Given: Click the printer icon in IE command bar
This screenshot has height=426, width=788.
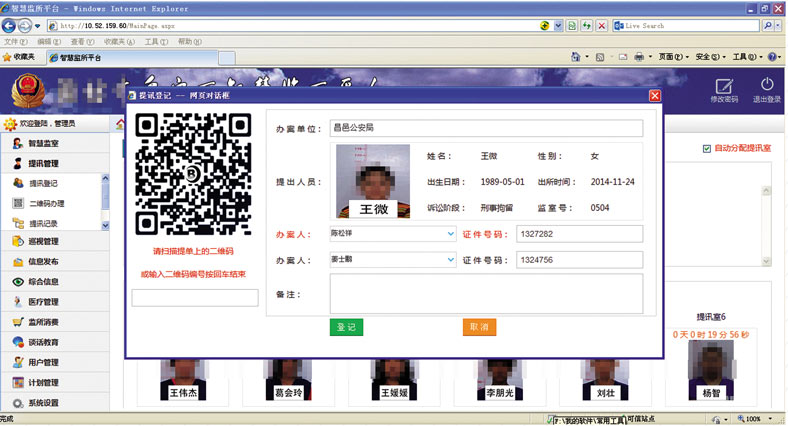Looking at the screenshot, I should click(x=639, y=57).
